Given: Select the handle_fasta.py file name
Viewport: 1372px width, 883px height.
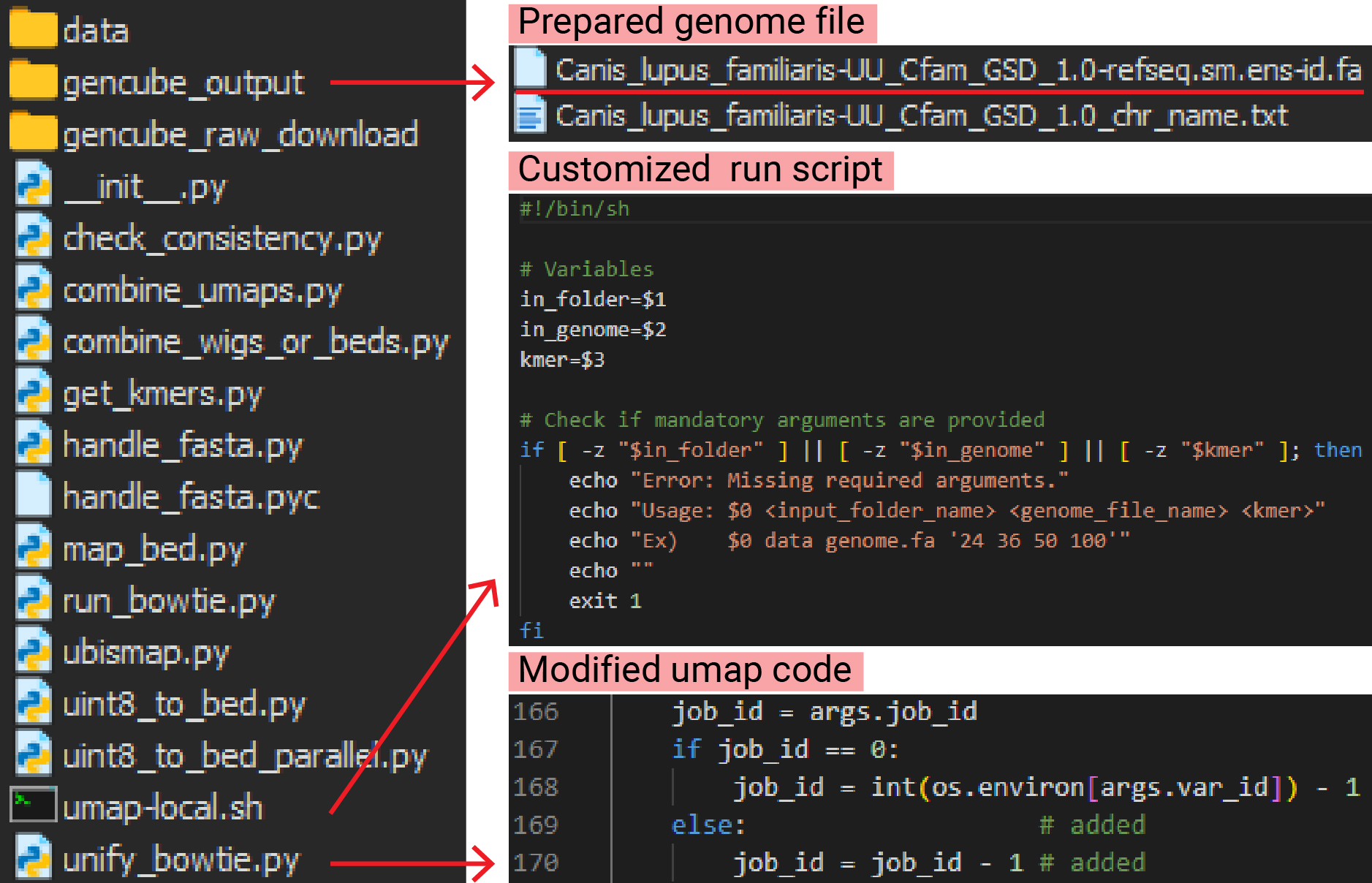Looking at the screenshot, I should (x=183, y=446).
